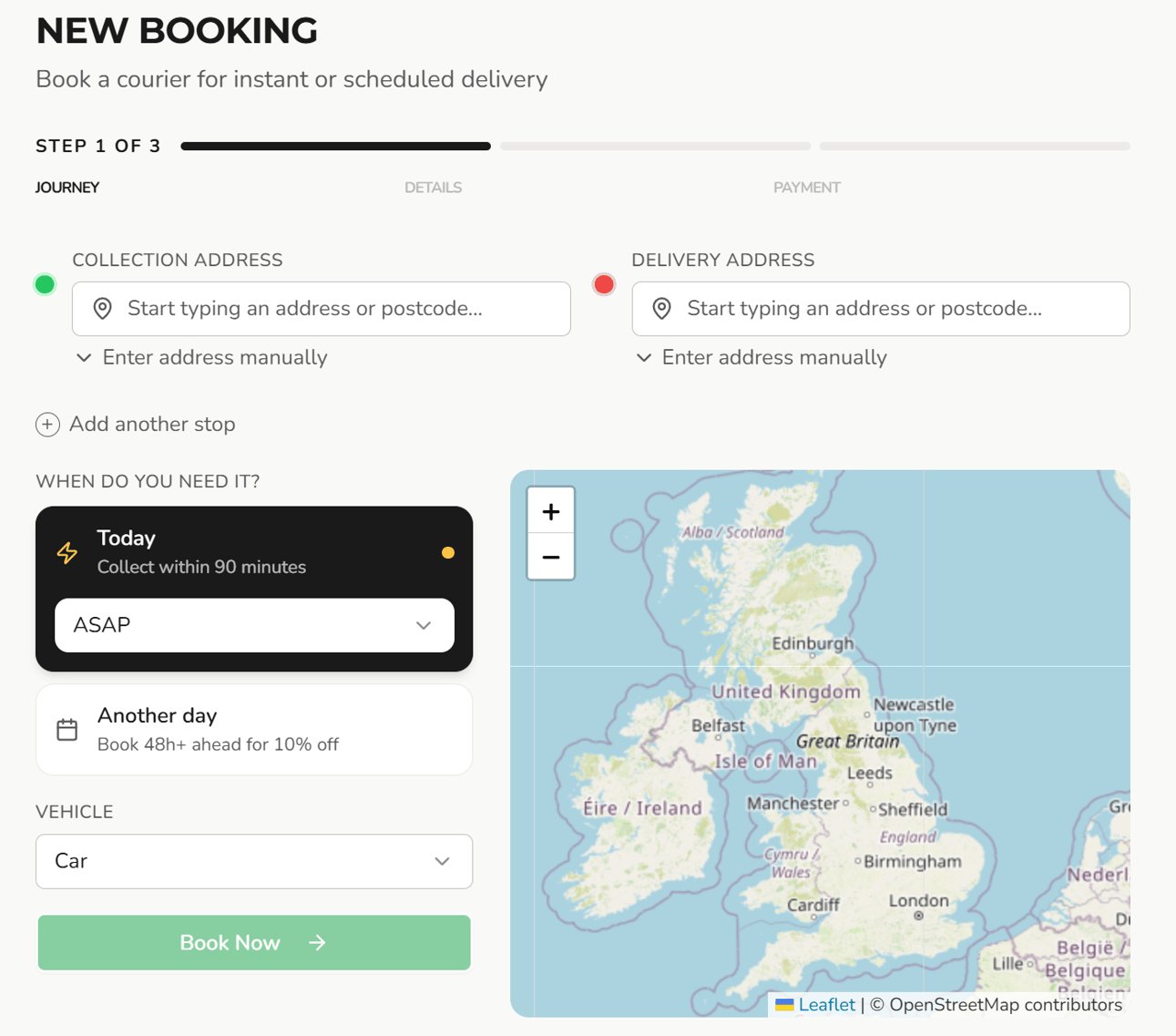Click the yellow selected indicator dot on Today
1176x1036 pixels.
tap(448, 552)
